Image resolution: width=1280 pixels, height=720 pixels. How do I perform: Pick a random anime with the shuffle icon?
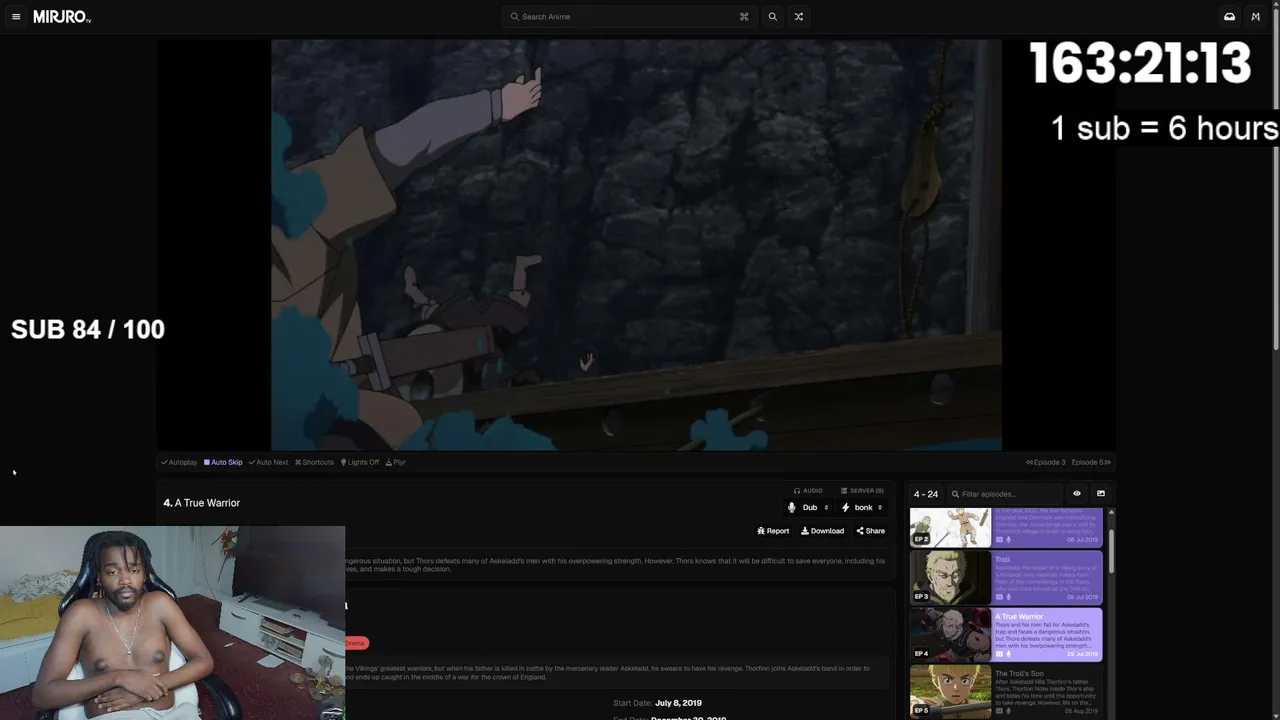point(798,17)
